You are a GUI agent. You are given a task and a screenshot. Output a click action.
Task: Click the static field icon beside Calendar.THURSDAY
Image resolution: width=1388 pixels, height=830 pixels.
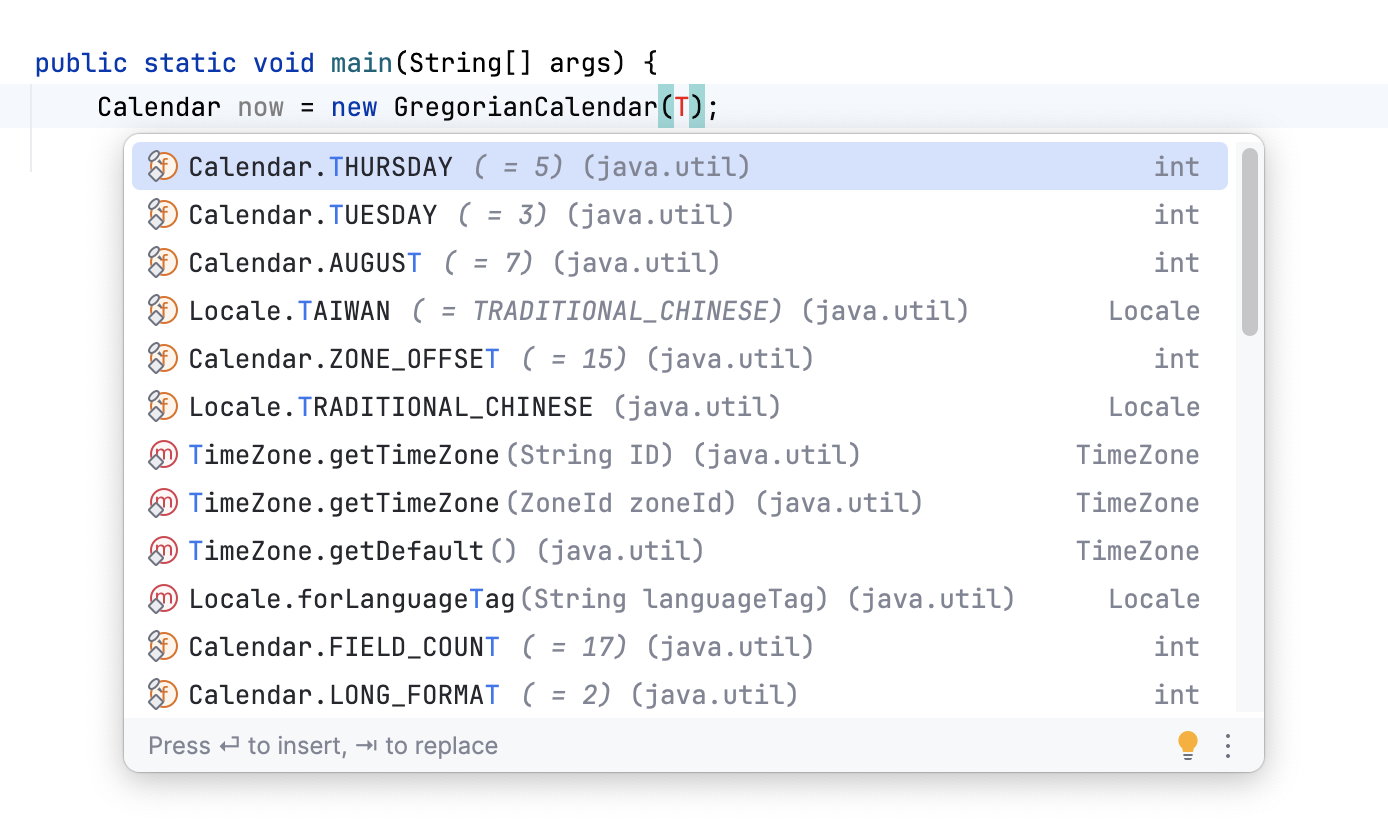pos(162,166)
